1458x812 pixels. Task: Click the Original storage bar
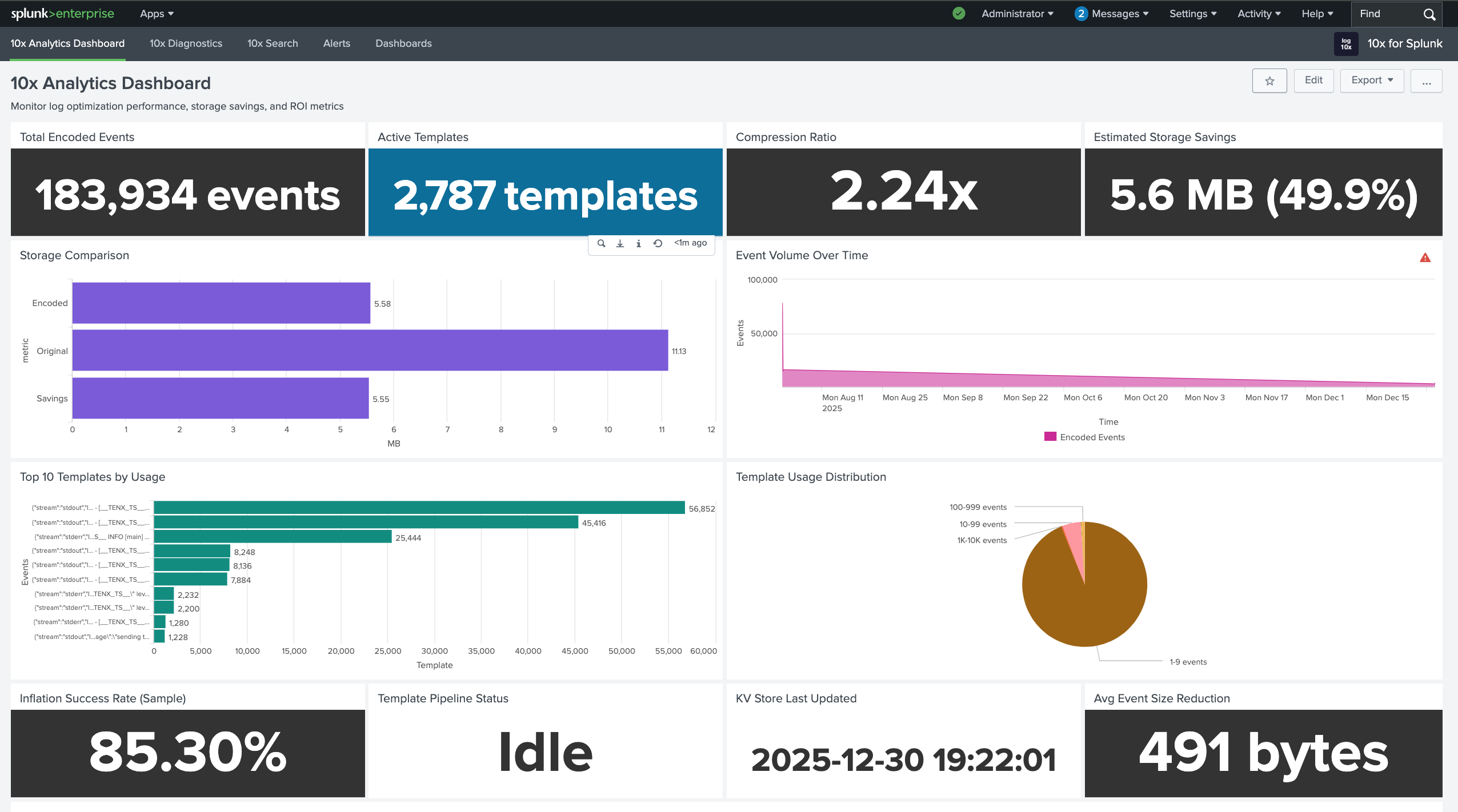point(370,351)
